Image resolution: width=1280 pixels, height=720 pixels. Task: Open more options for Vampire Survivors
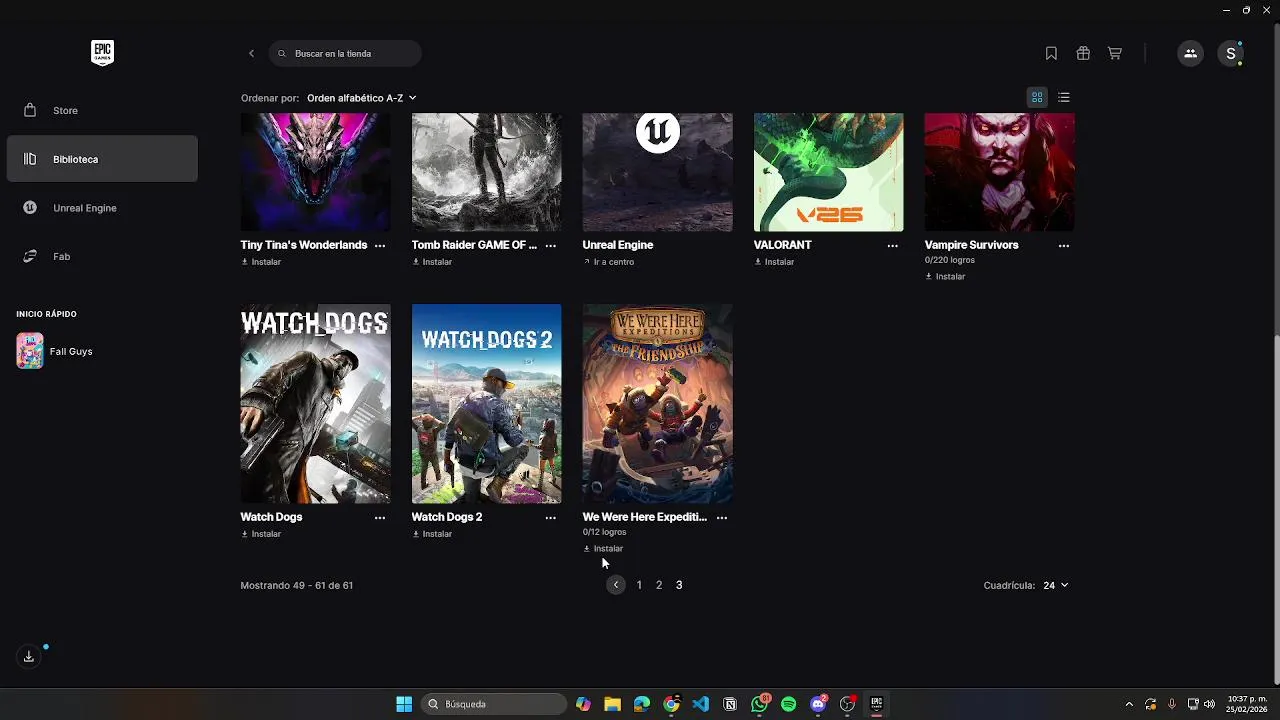[1064, 245]
